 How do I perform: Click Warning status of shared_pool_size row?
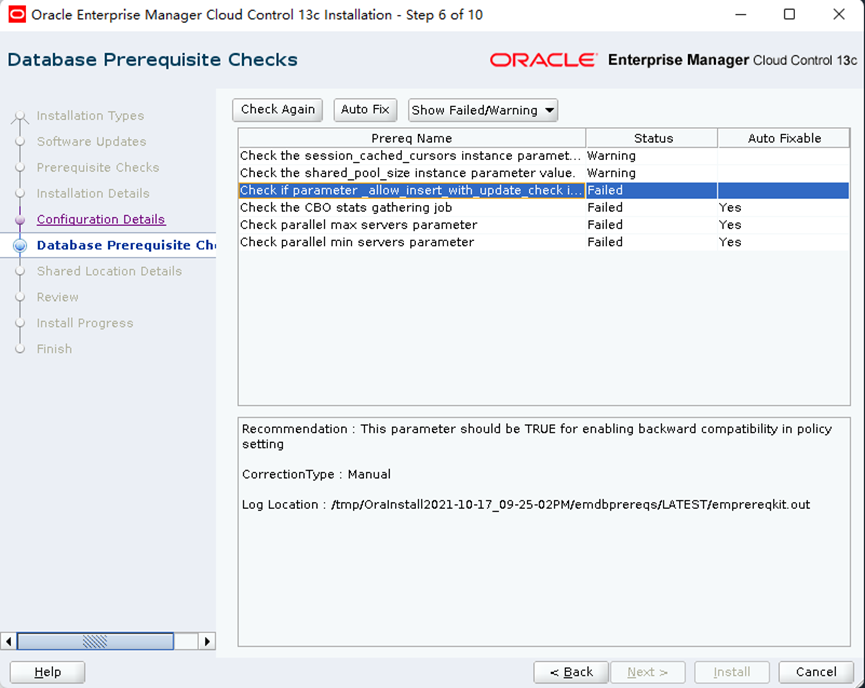(x=611, y=173)
